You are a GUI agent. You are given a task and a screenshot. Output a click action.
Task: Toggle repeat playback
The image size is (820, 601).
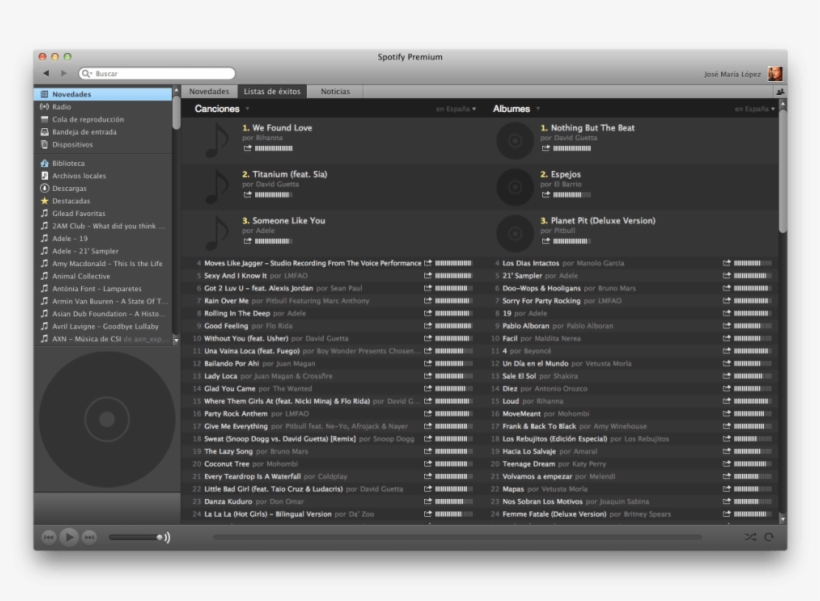pyautogui.click(x=769, y=537)
